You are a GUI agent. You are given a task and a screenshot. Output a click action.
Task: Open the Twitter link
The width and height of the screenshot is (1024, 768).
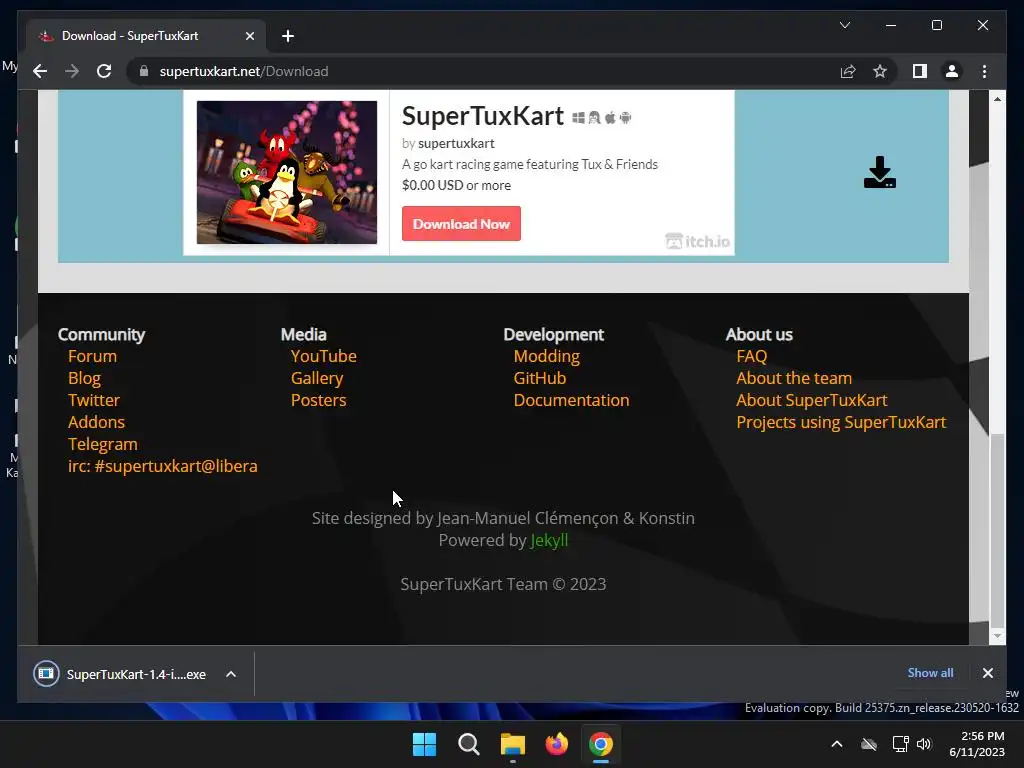94,400
